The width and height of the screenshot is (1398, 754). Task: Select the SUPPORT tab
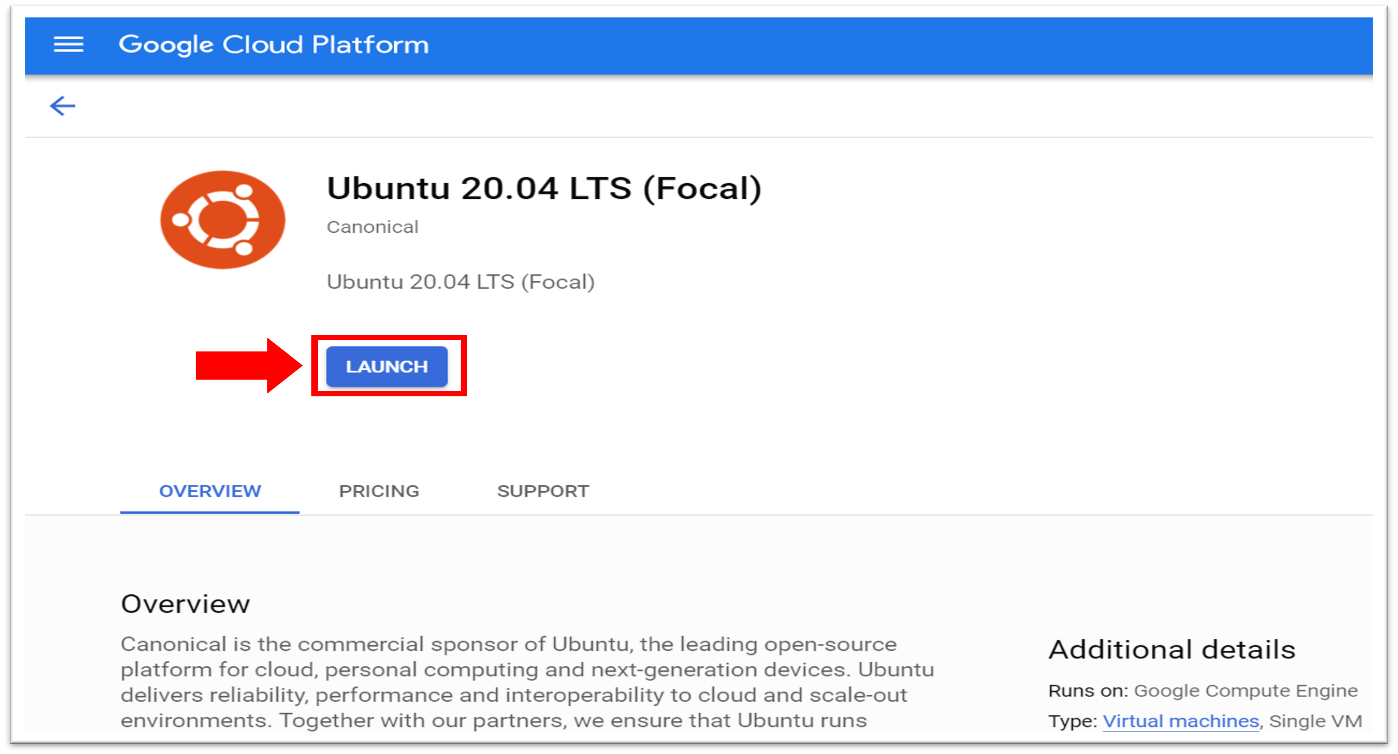[x=543, y=491]
